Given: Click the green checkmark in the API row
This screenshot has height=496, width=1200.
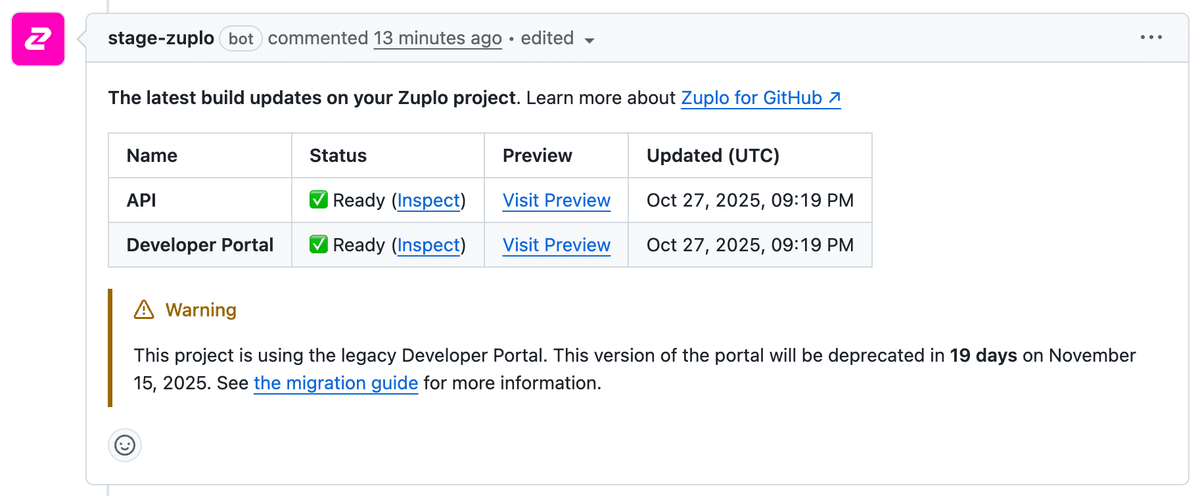Looking at the screenshot, I should (x=319, y=200).
